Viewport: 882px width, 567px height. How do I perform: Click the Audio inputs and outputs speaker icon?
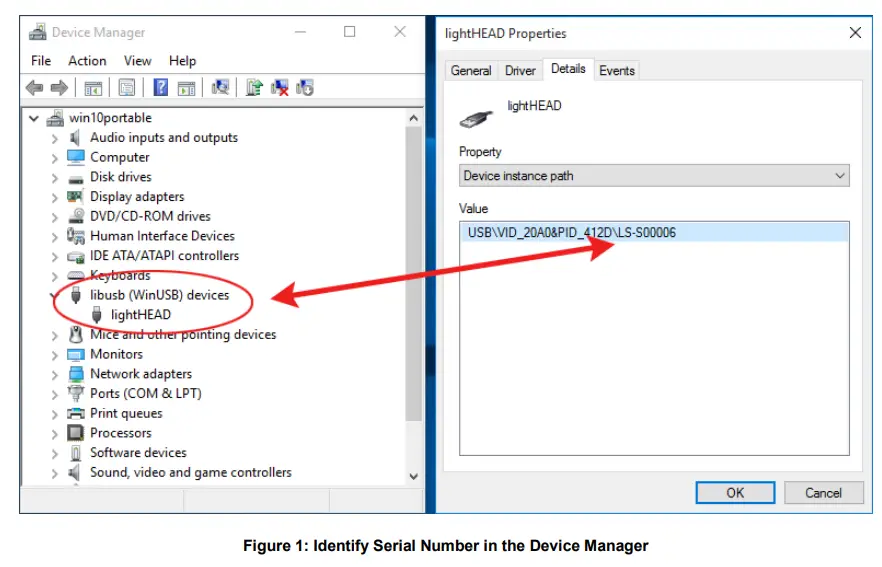[x=75, y=137]
